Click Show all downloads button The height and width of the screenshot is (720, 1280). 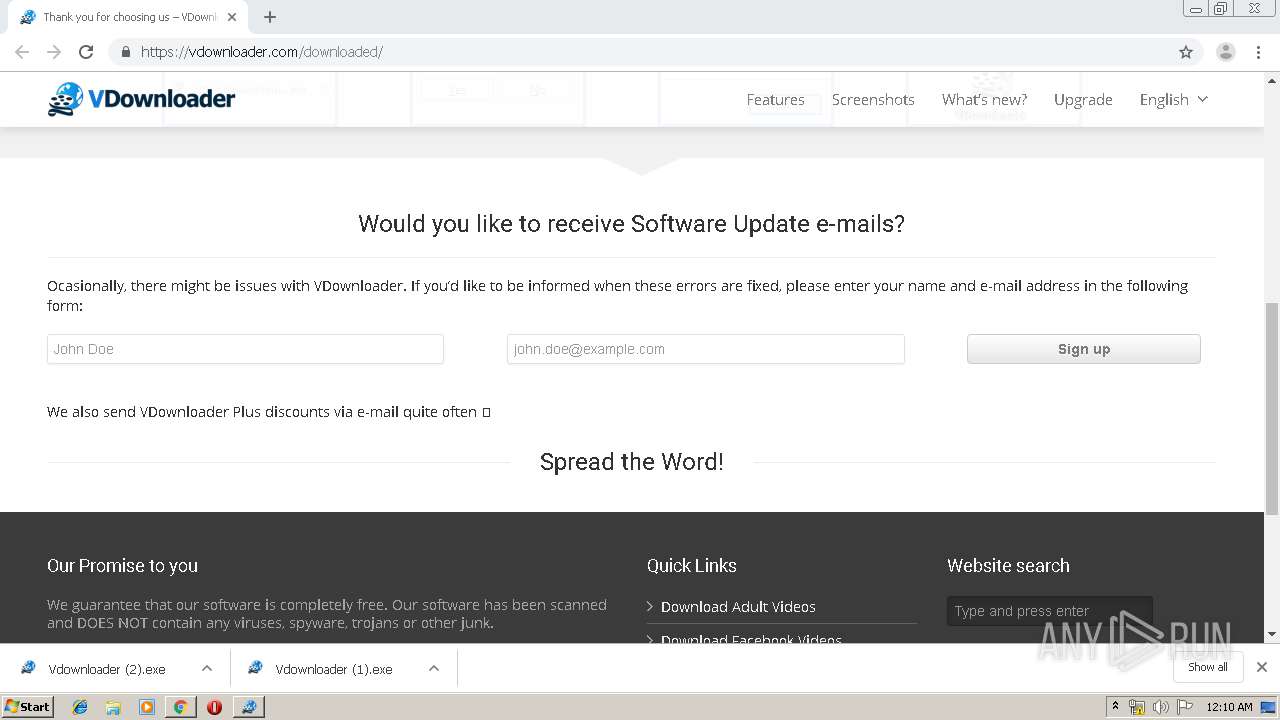(x=1208, y=667)
